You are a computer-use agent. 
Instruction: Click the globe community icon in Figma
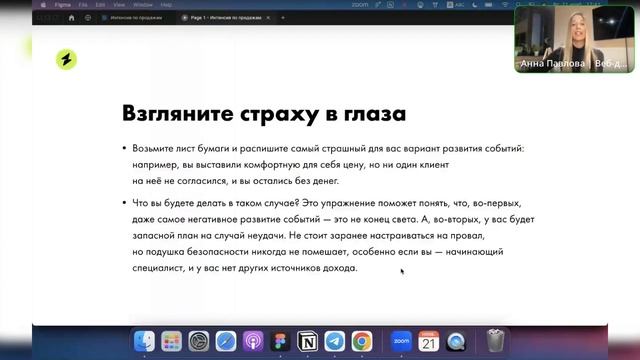pyautogui.click(x=88, y=18)
